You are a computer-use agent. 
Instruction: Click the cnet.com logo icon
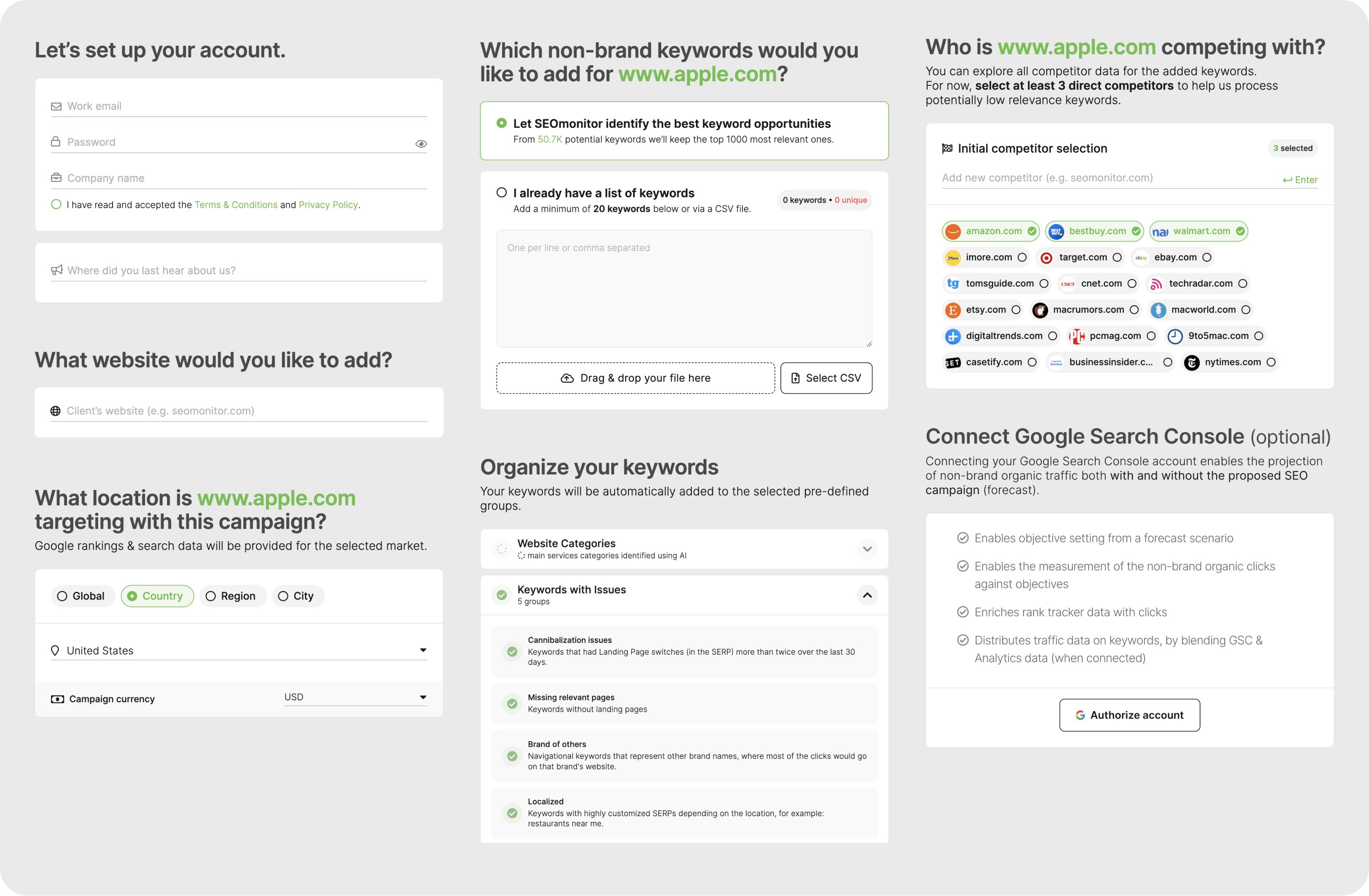(x=1068, y=283)
